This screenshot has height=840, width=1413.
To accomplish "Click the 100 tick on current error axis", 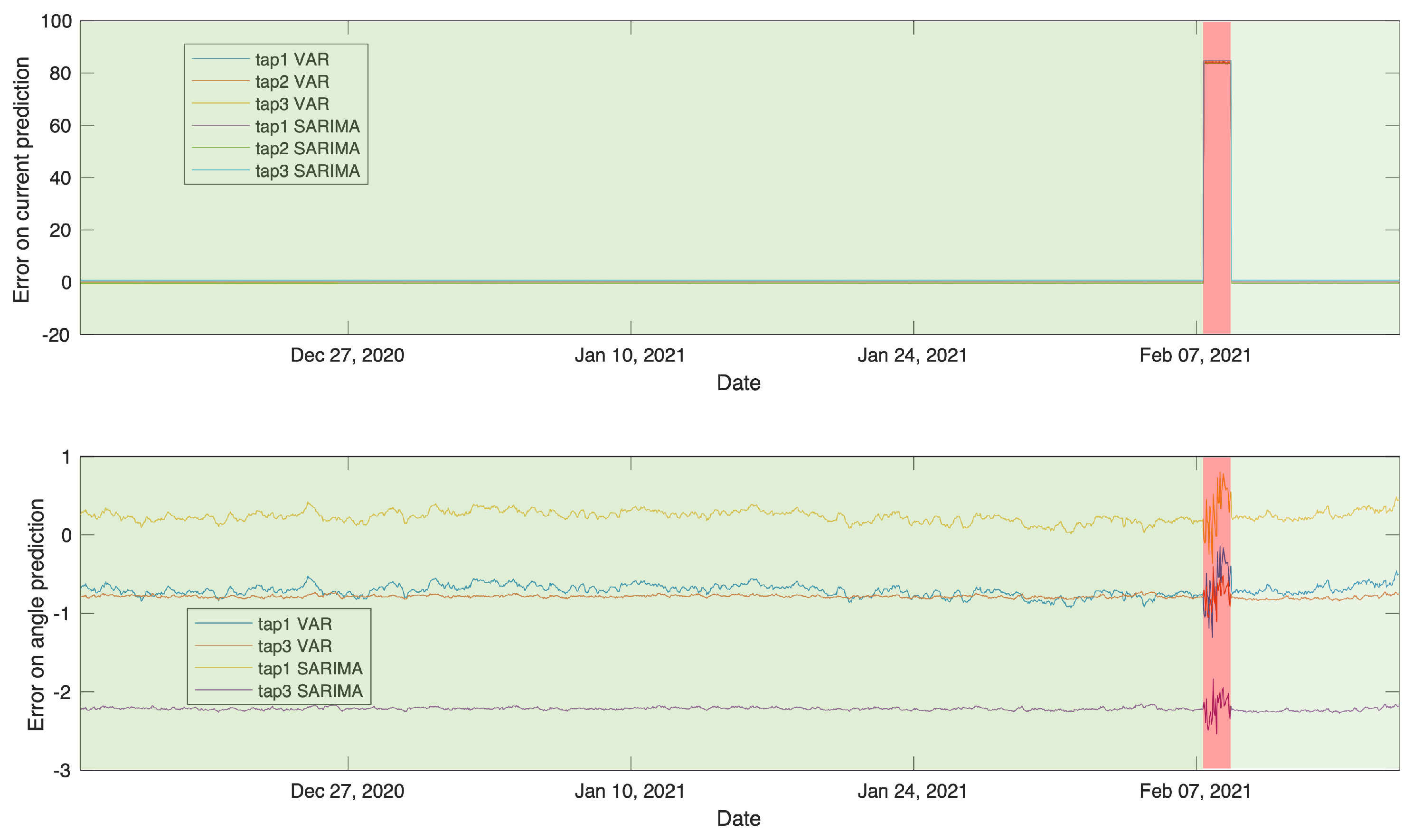I will point(56,21).
